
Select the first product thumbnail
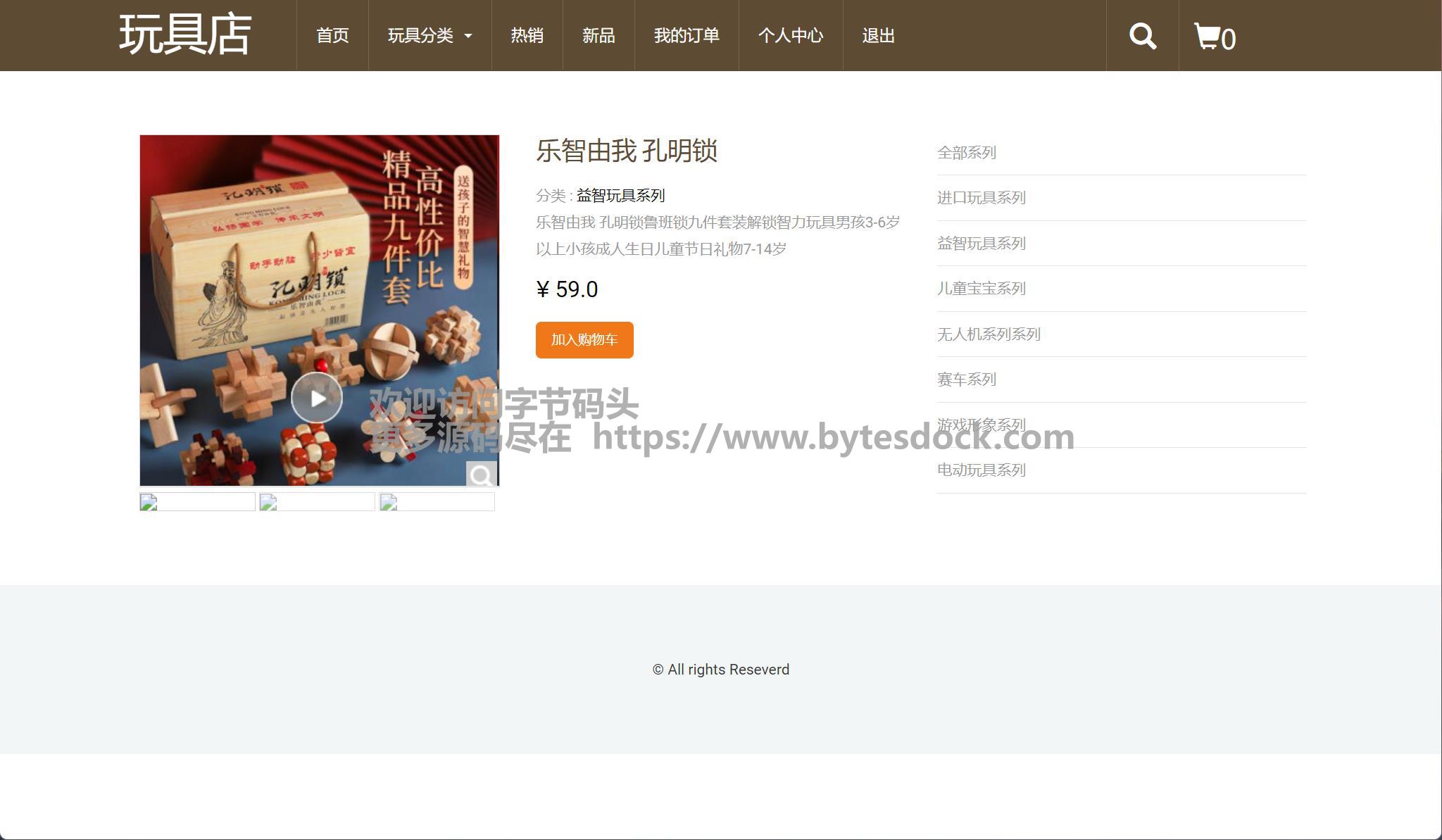click(197, 502)
